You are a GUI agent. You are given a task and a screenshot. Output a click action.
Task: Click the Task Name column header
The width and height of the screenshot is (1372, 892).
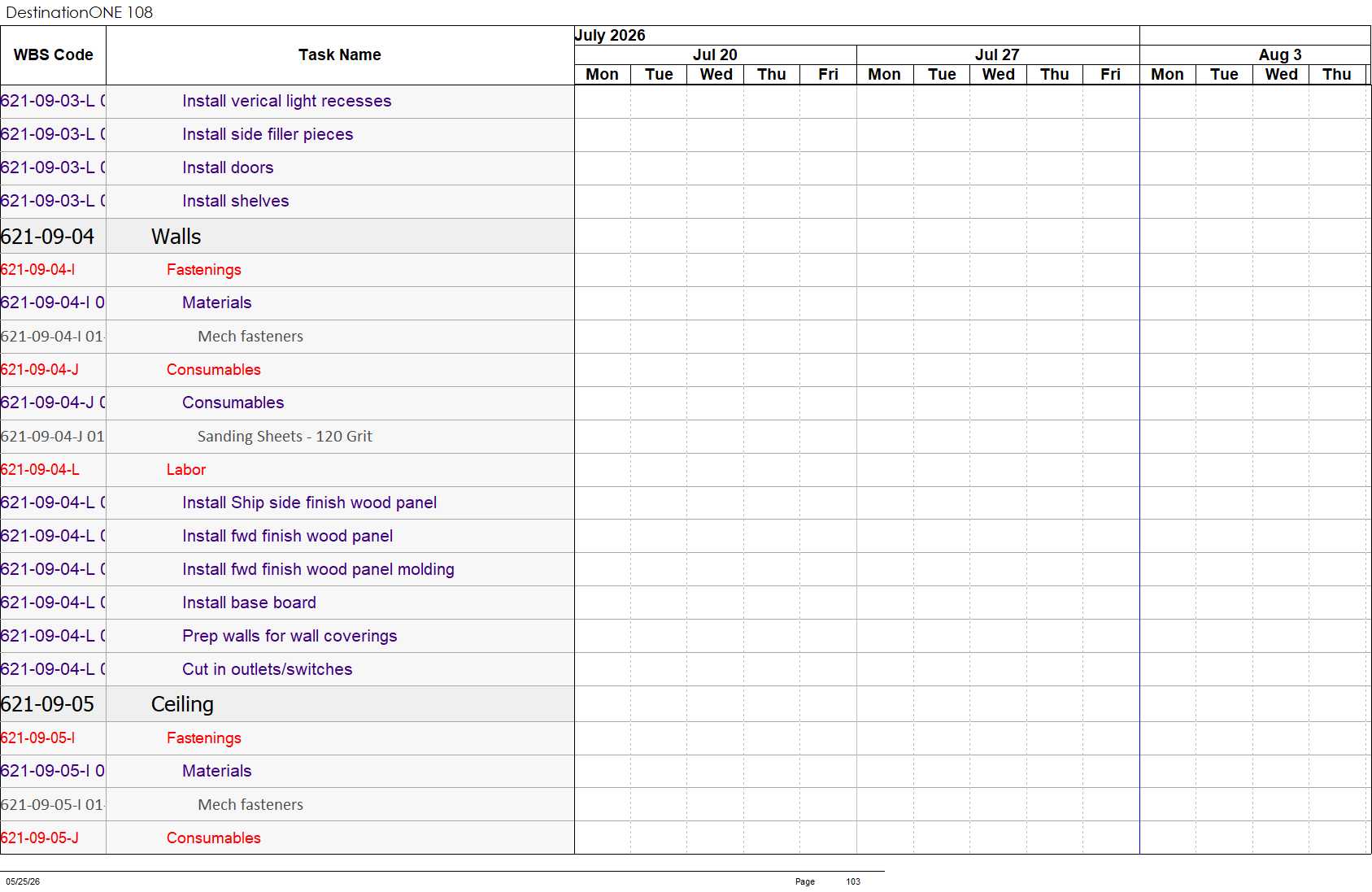340,54
